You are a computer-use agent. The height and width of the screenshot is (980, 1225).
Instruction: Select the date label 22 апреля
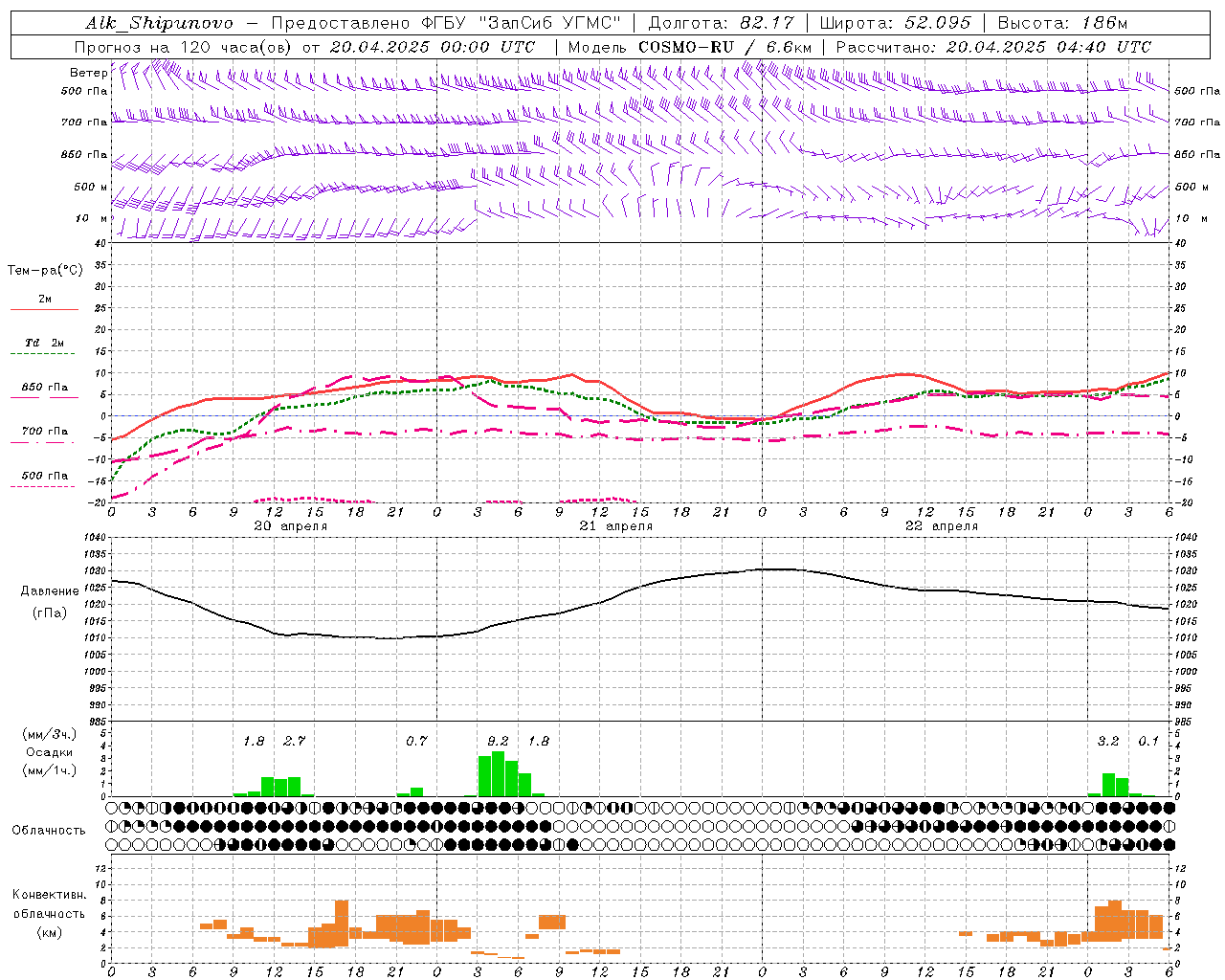[x=941, y=526]
